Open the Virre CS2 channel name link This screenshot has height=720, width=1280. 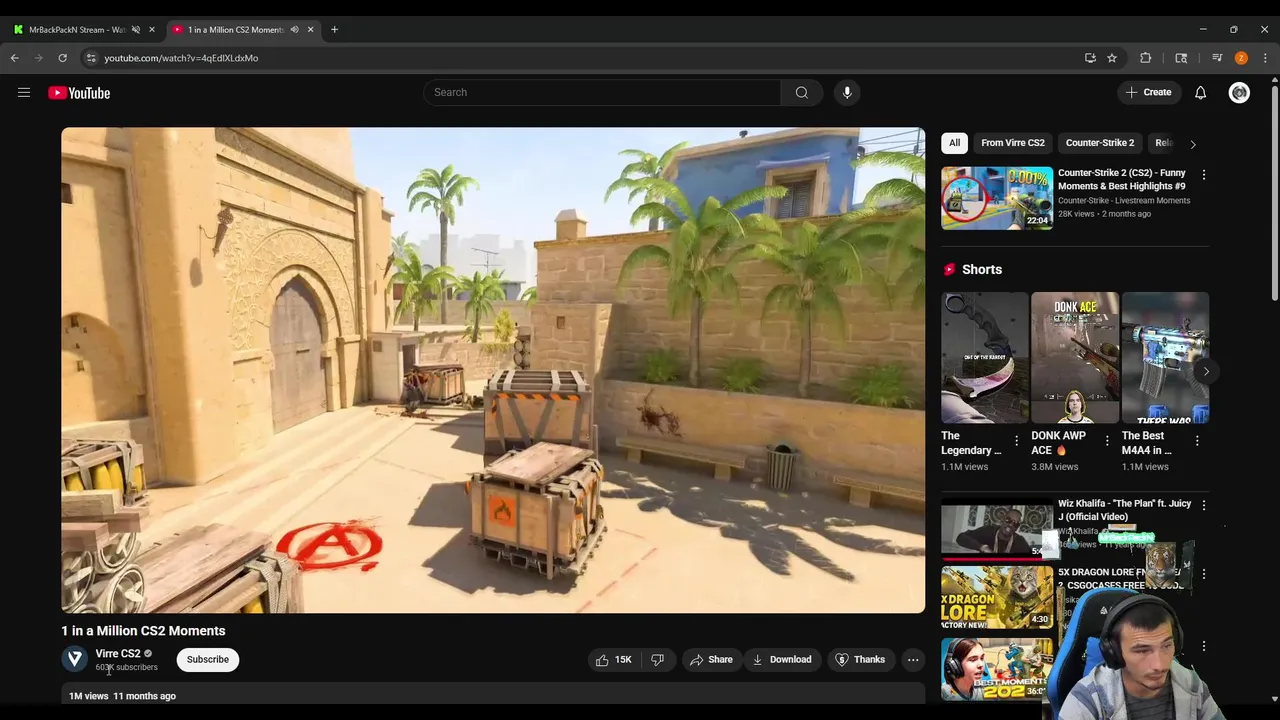118,654
